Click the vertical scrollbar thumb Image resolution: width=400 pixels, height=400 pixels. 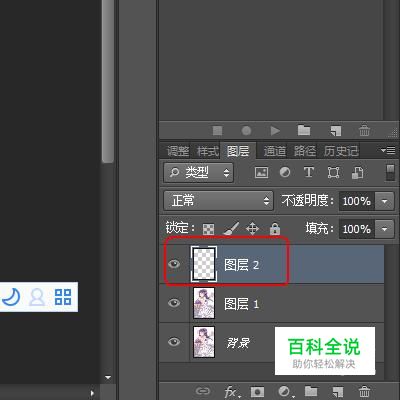108,82
